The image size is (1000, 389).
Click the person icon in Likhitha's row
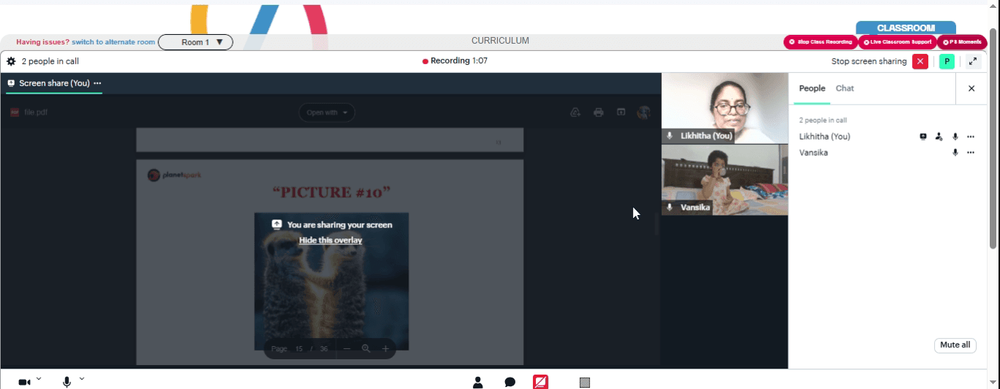point(939,136)
